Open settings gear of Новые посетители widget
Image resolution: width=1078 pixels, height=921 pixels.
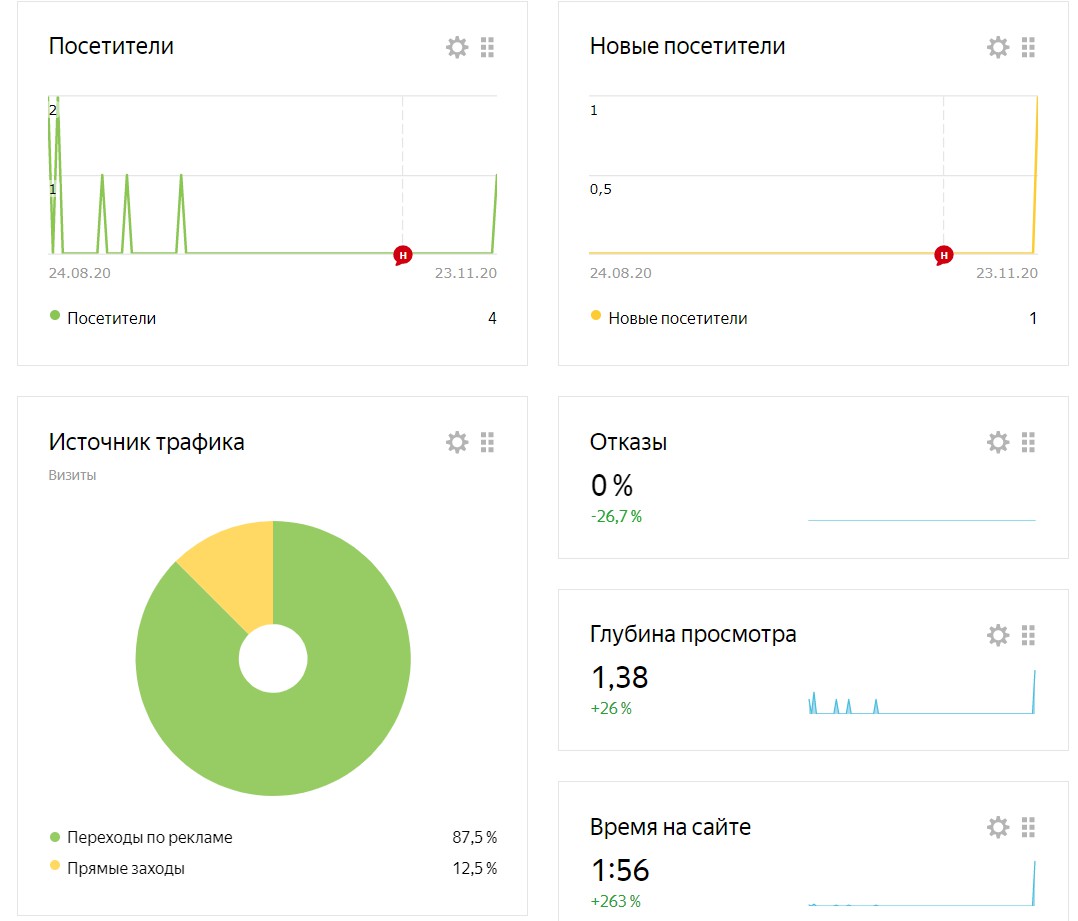pyautogui.click(x=998, y=47)
